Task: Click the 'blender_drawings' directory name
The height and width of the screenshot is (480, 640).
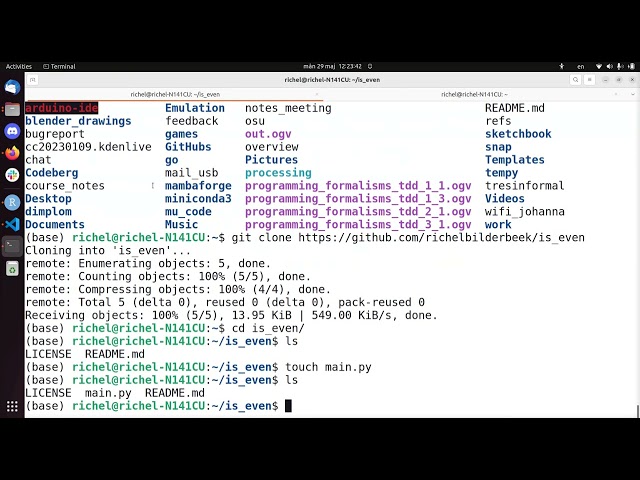Action: coord(78,121)
